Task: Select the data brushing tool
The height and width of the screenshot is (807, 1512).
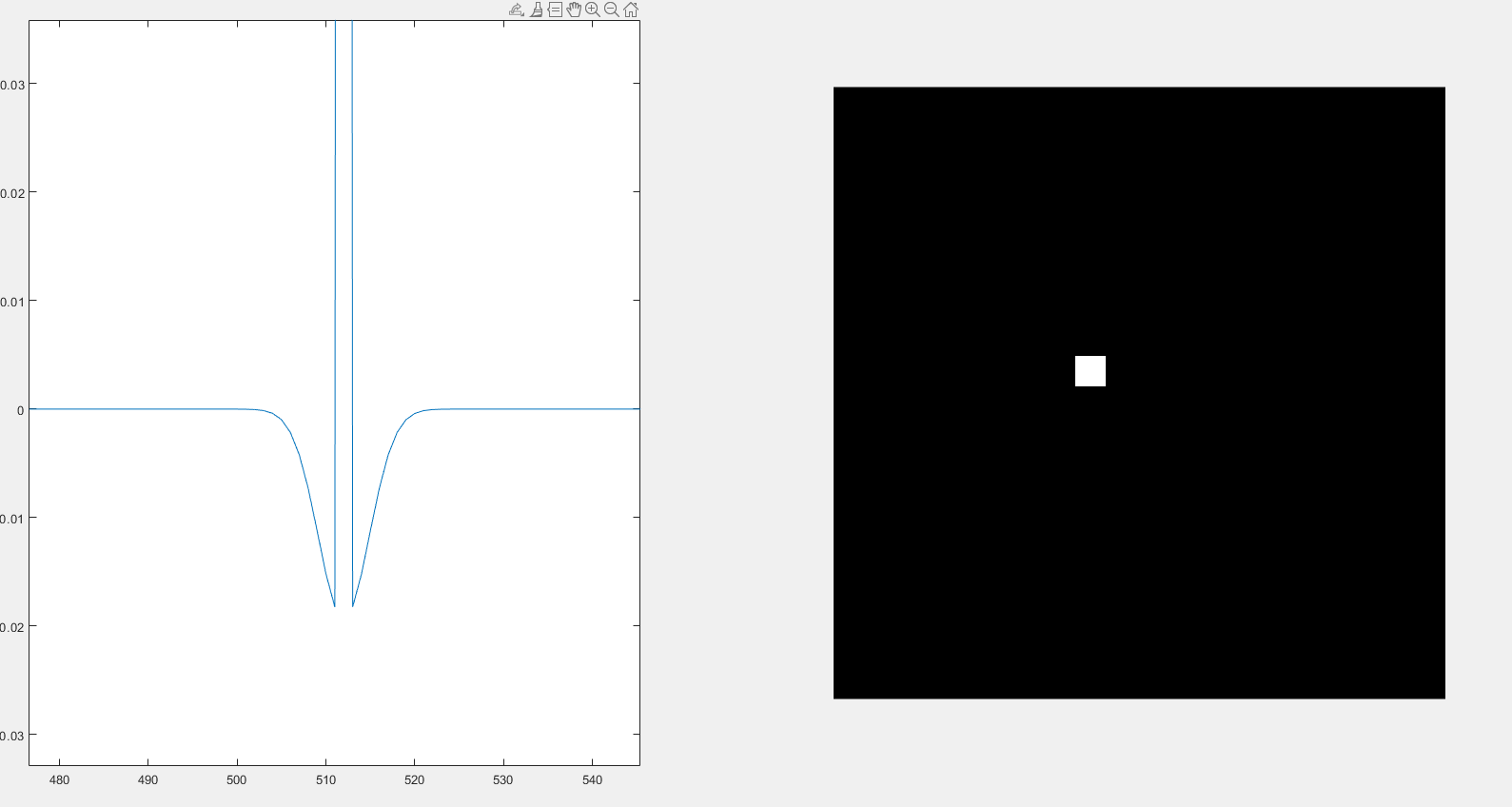Action: point(537,10)
